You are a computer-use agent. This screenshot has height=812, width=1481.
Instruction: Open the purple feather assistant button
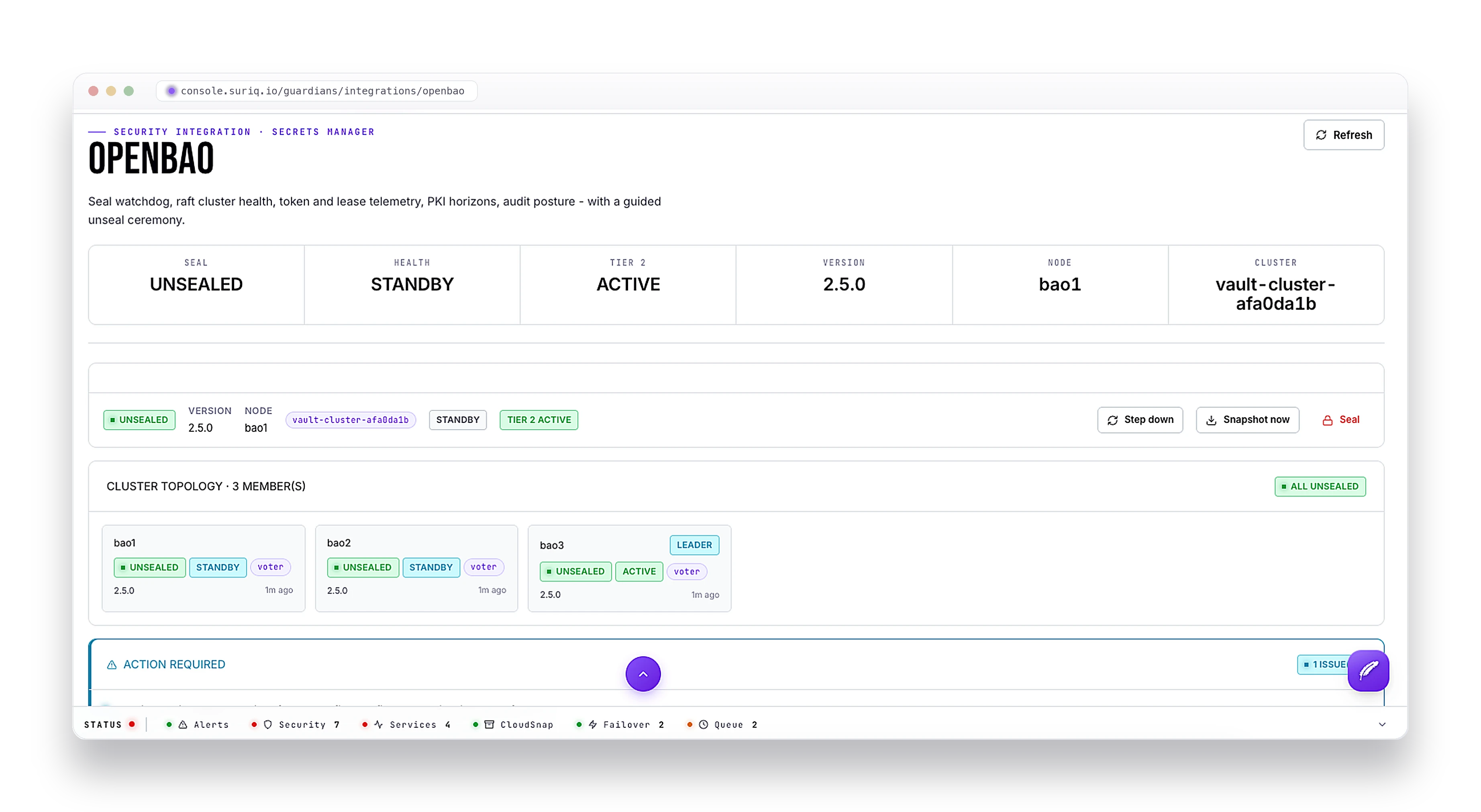click(x=1368, y=671)
